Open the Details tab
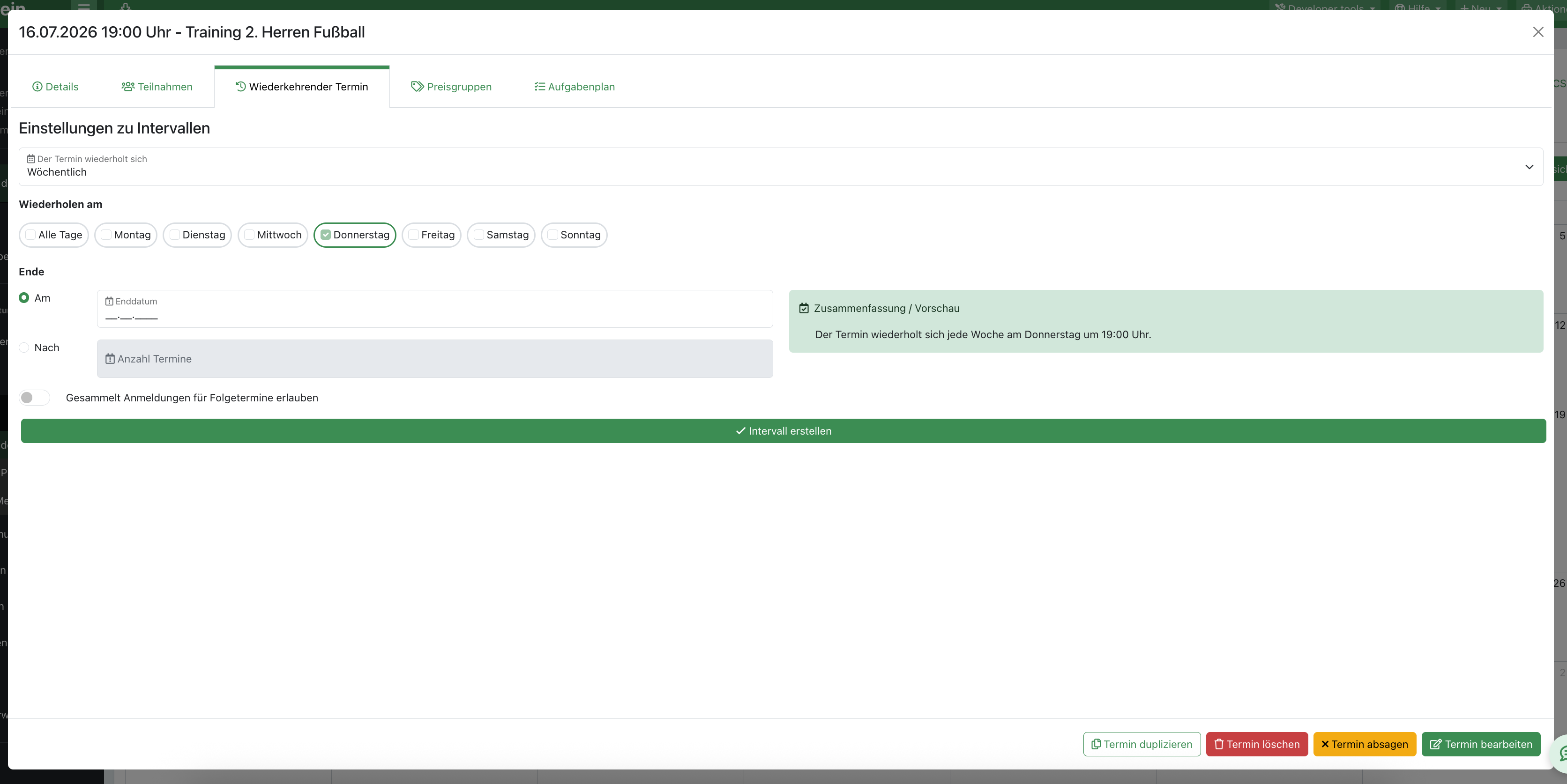 [55, 87]
